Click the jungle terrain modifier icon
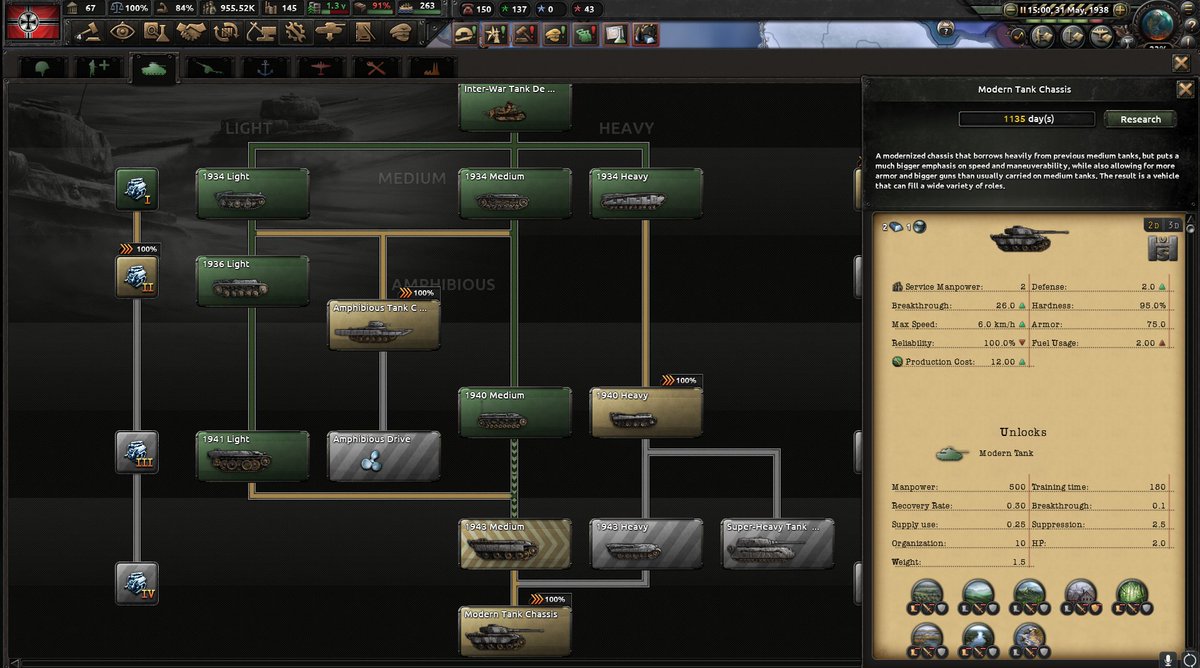1200x668 pixels. pos(1133,597)
